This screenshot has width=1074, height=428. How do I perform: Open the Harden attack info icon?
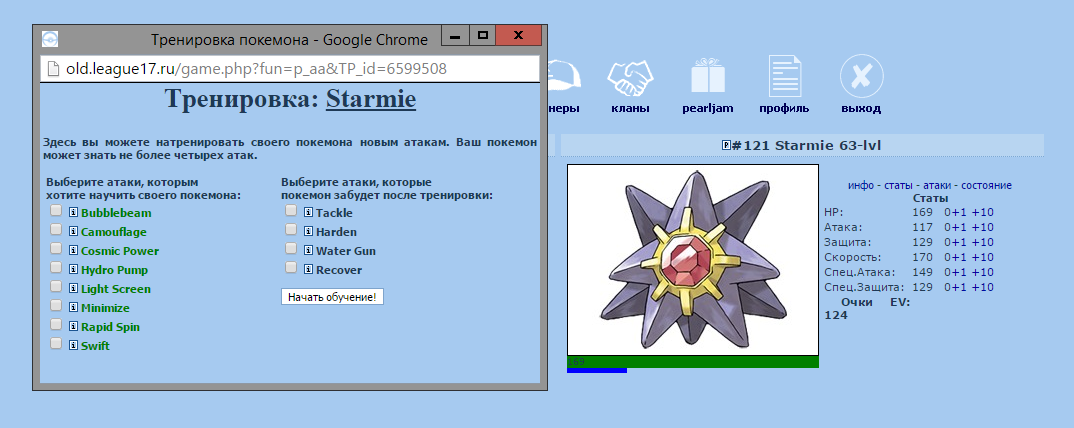pos(309,232)
